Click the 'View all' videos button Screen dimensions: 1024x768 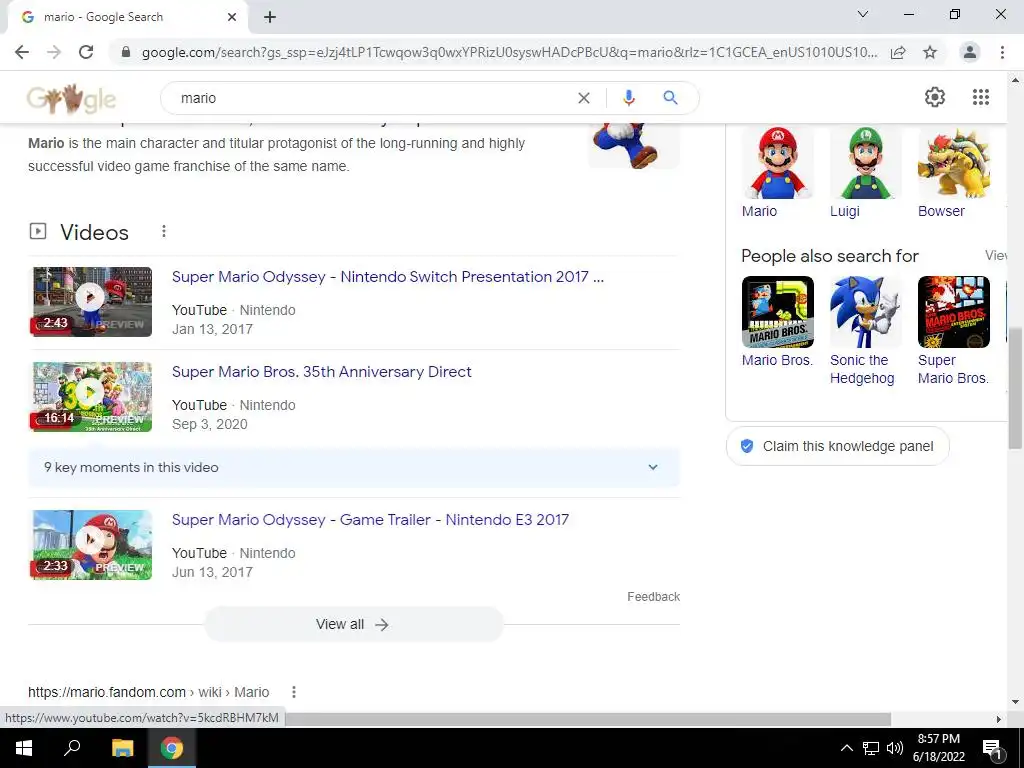tap(353, 624)
